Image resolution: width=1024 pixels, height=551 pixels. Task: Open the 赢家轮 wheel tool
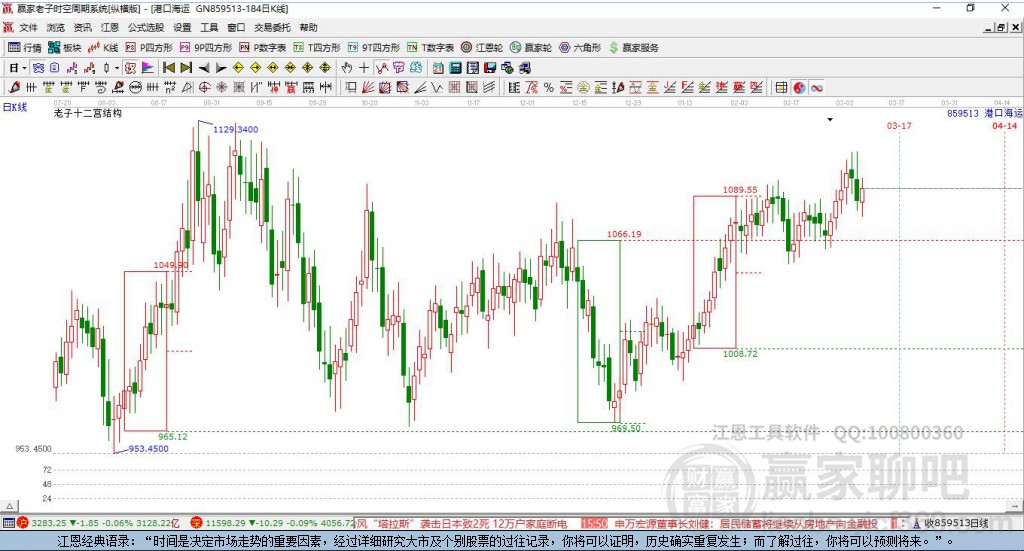click(x=531, y=48)
